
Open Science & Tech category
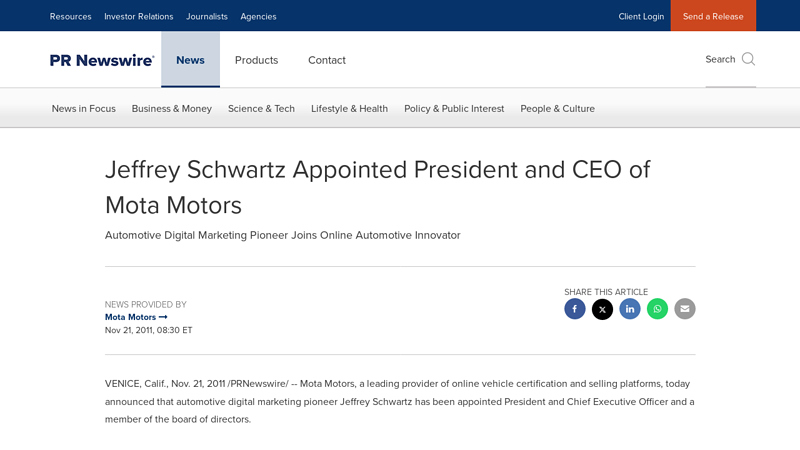(261, 109)
